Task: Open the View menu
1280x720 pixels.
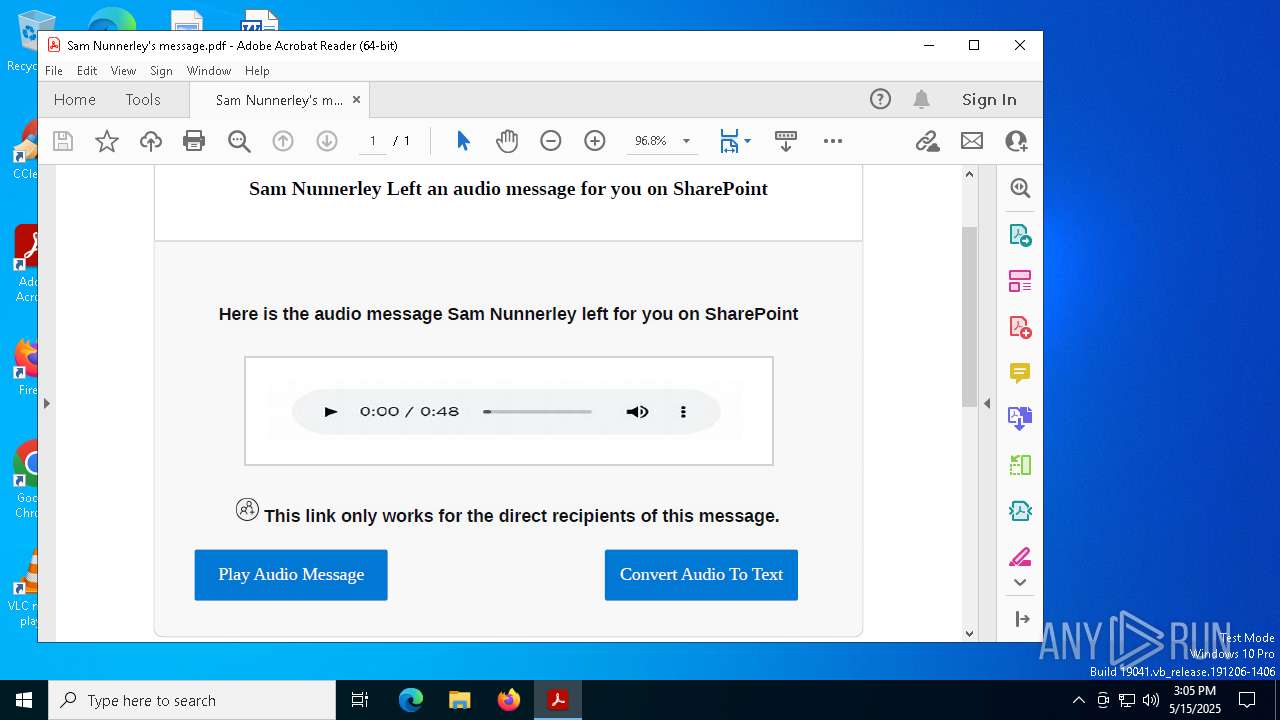Action: 123,71
